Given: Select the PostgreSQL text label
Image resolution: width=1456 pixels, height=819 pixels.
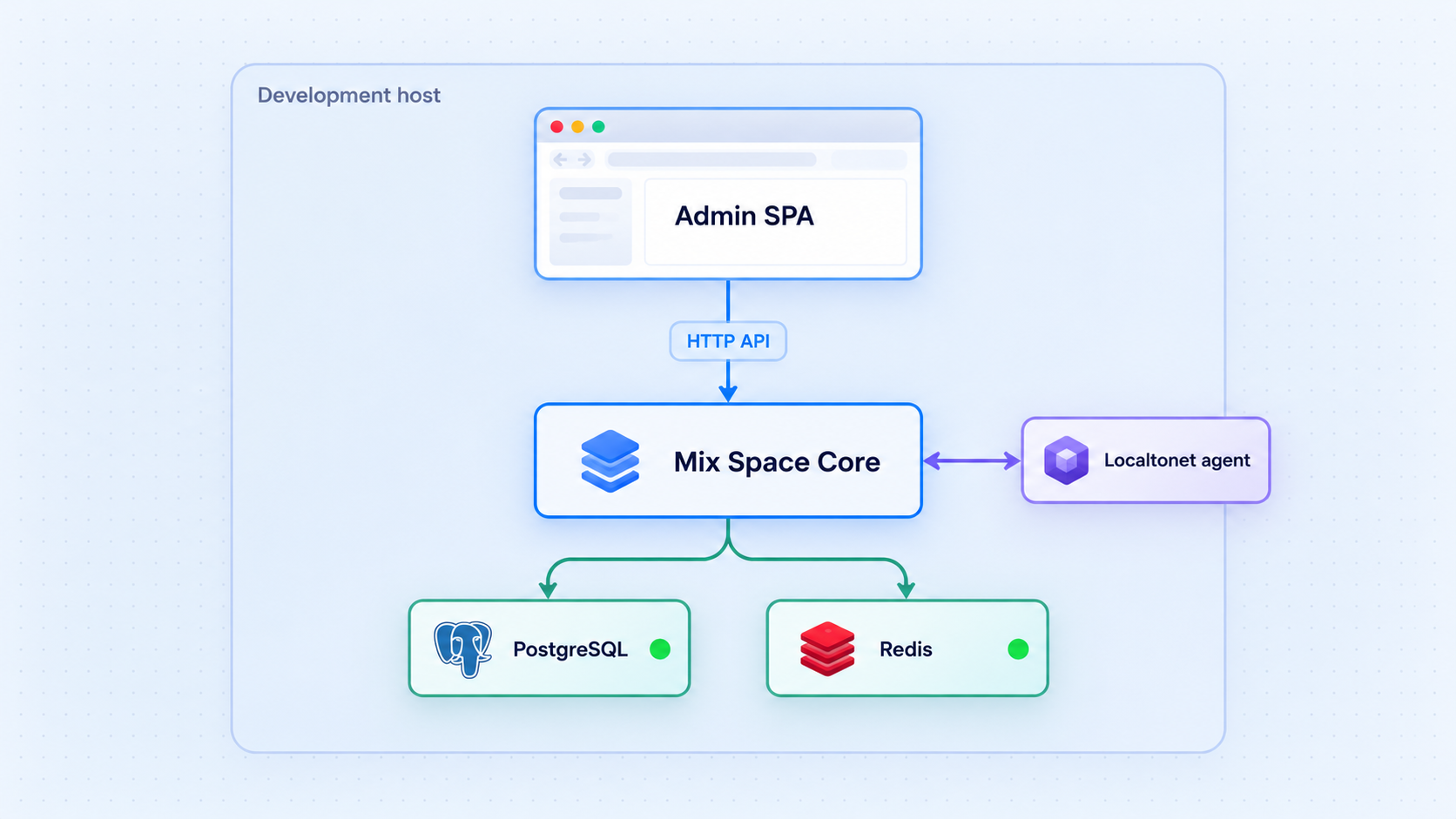Looking at the screenshot, I should [x=570, y=649].
